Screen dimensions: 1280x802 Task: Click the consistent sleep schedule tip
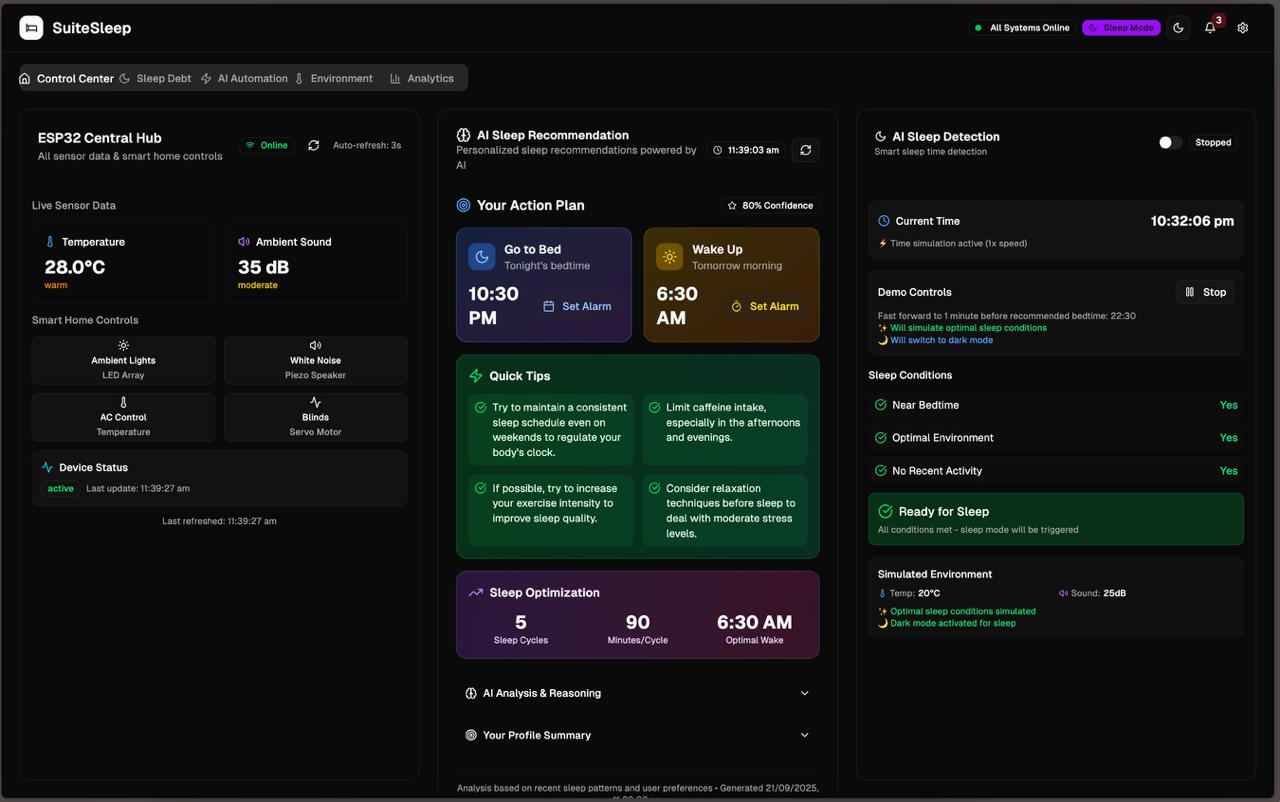coord(551,429)
